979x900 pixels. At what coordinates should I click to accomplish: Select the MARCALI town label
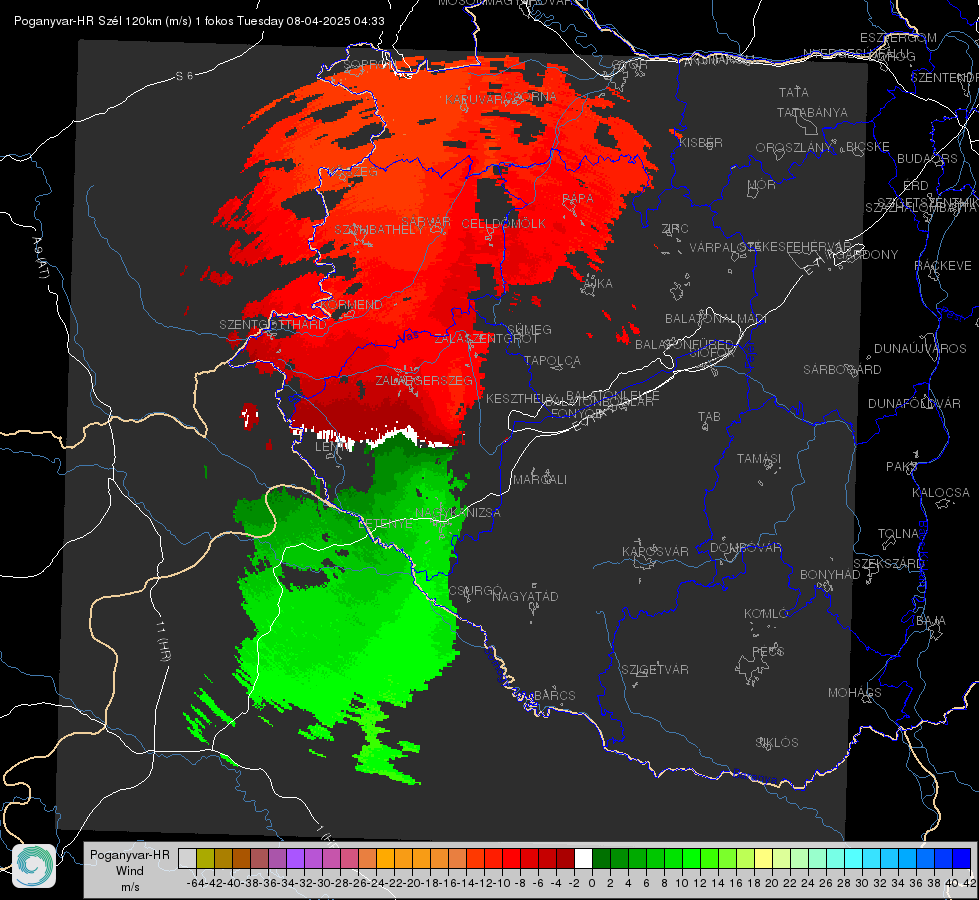pos(540,480)
